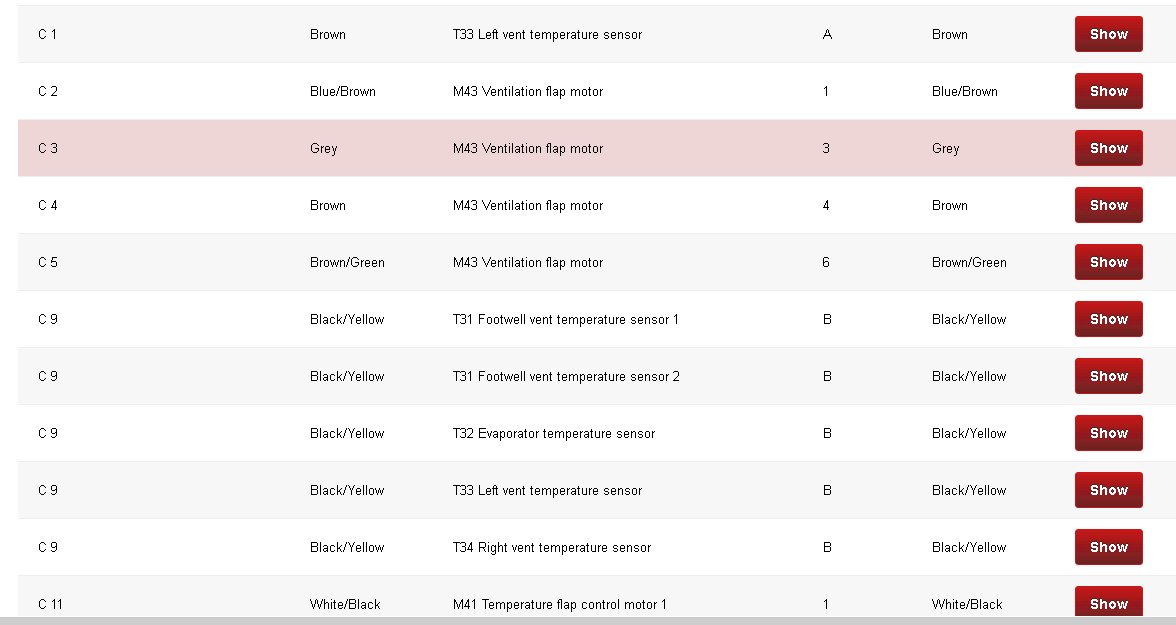
Task: Click the M41 Temperature flap control motor 1 text
Action: click(x=560, y=605)
